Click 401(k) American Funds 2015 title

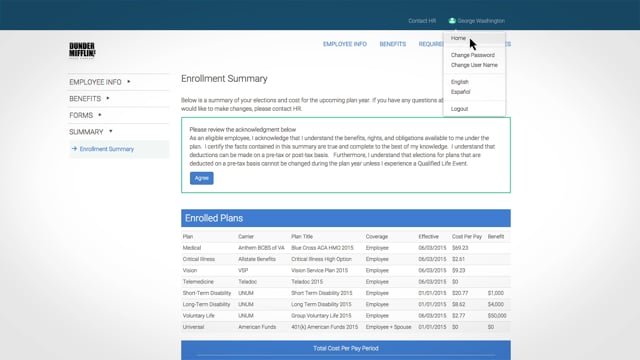[x=324, y=327]
